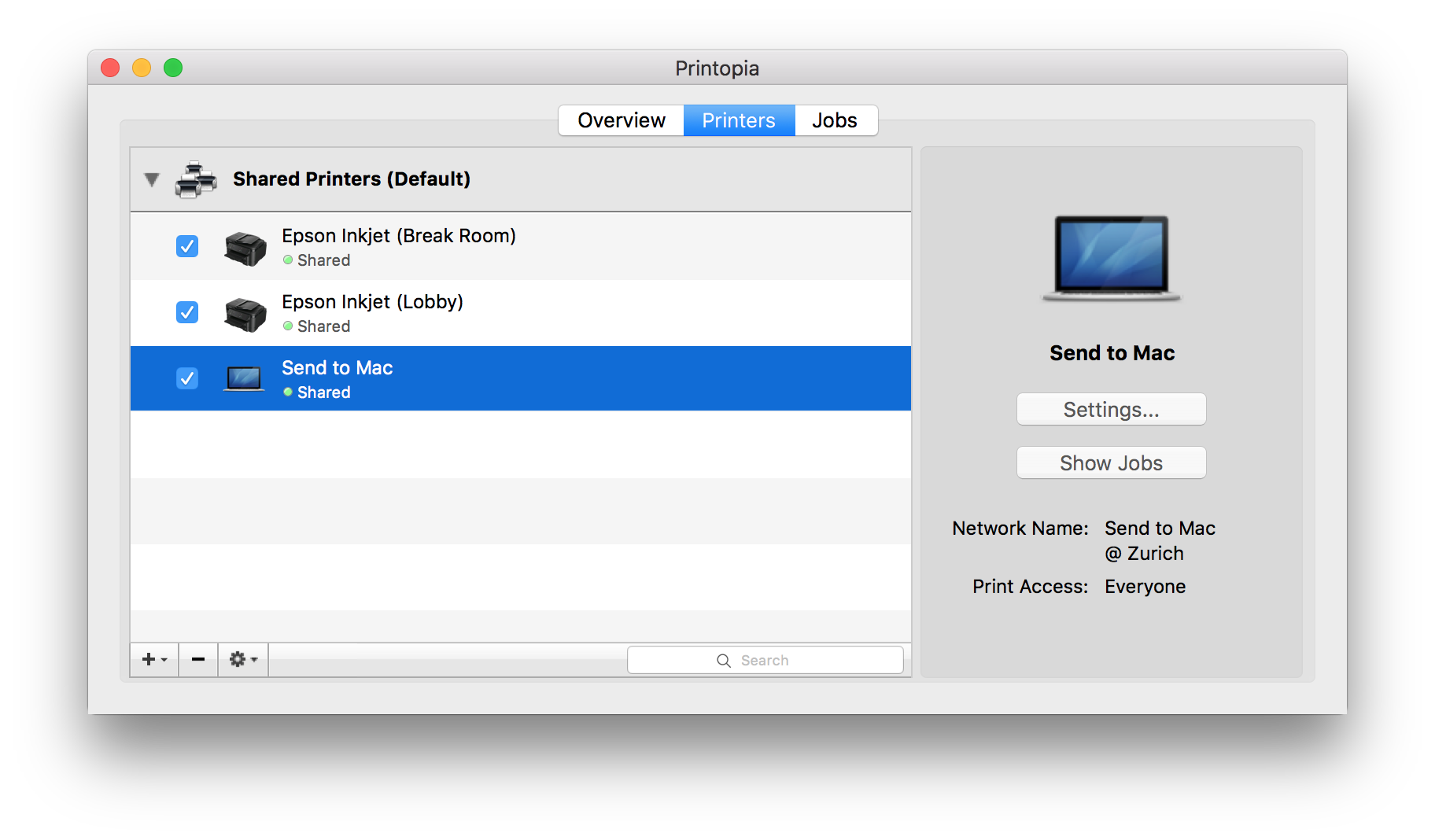The image size is (1435, 840).
Task: Zoom Printopia with the green button
Action: (173, 68)
